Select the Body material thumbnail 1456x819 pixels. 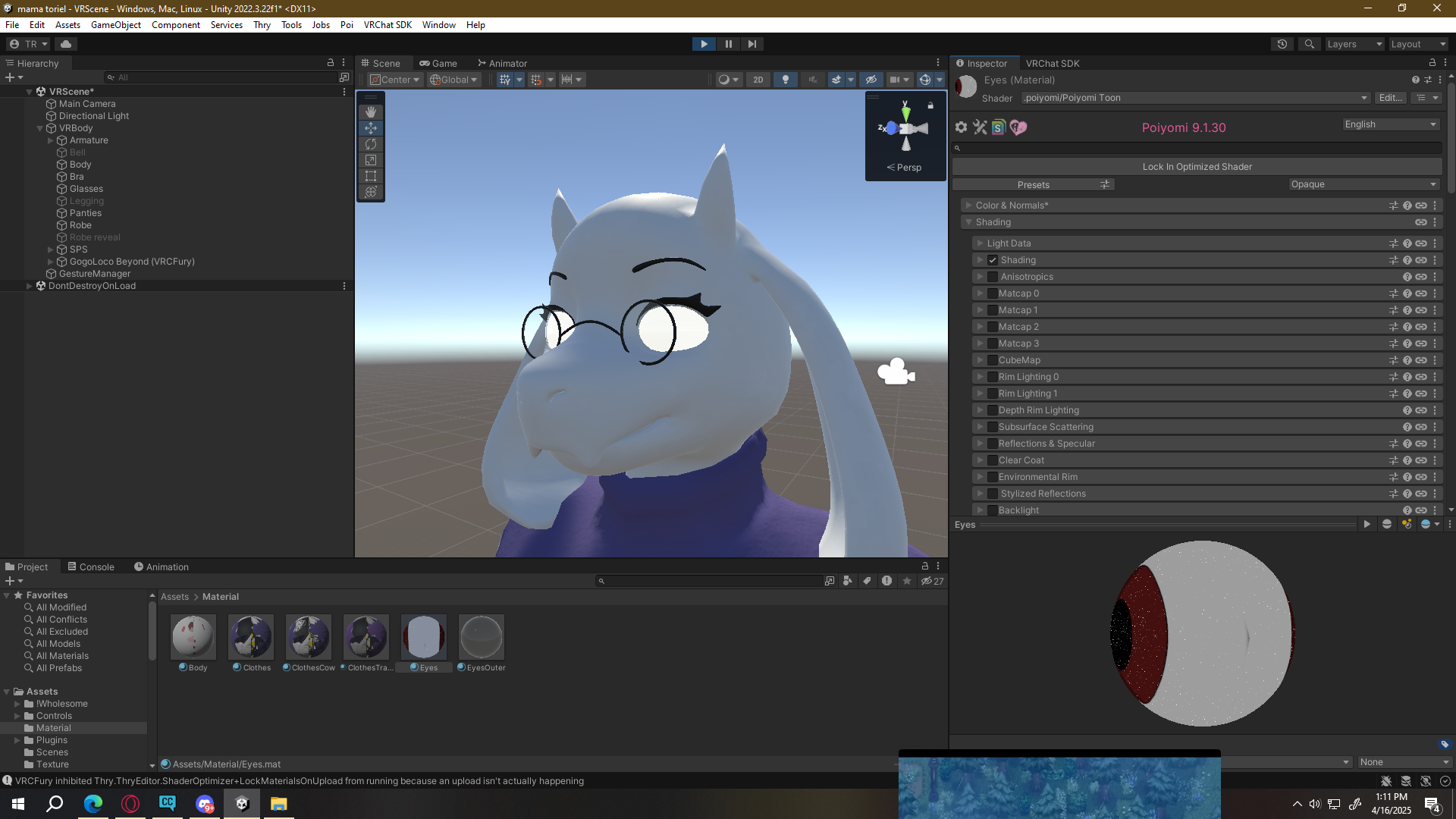(x=193, y=636)
